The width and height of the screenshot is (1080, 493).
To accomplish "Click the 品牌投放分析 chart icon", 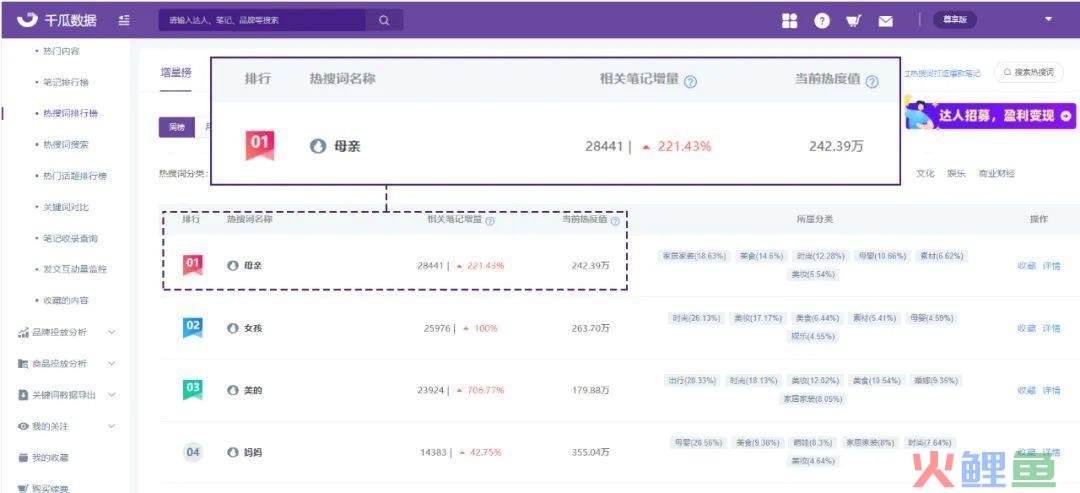I will (x=23, y=333).
